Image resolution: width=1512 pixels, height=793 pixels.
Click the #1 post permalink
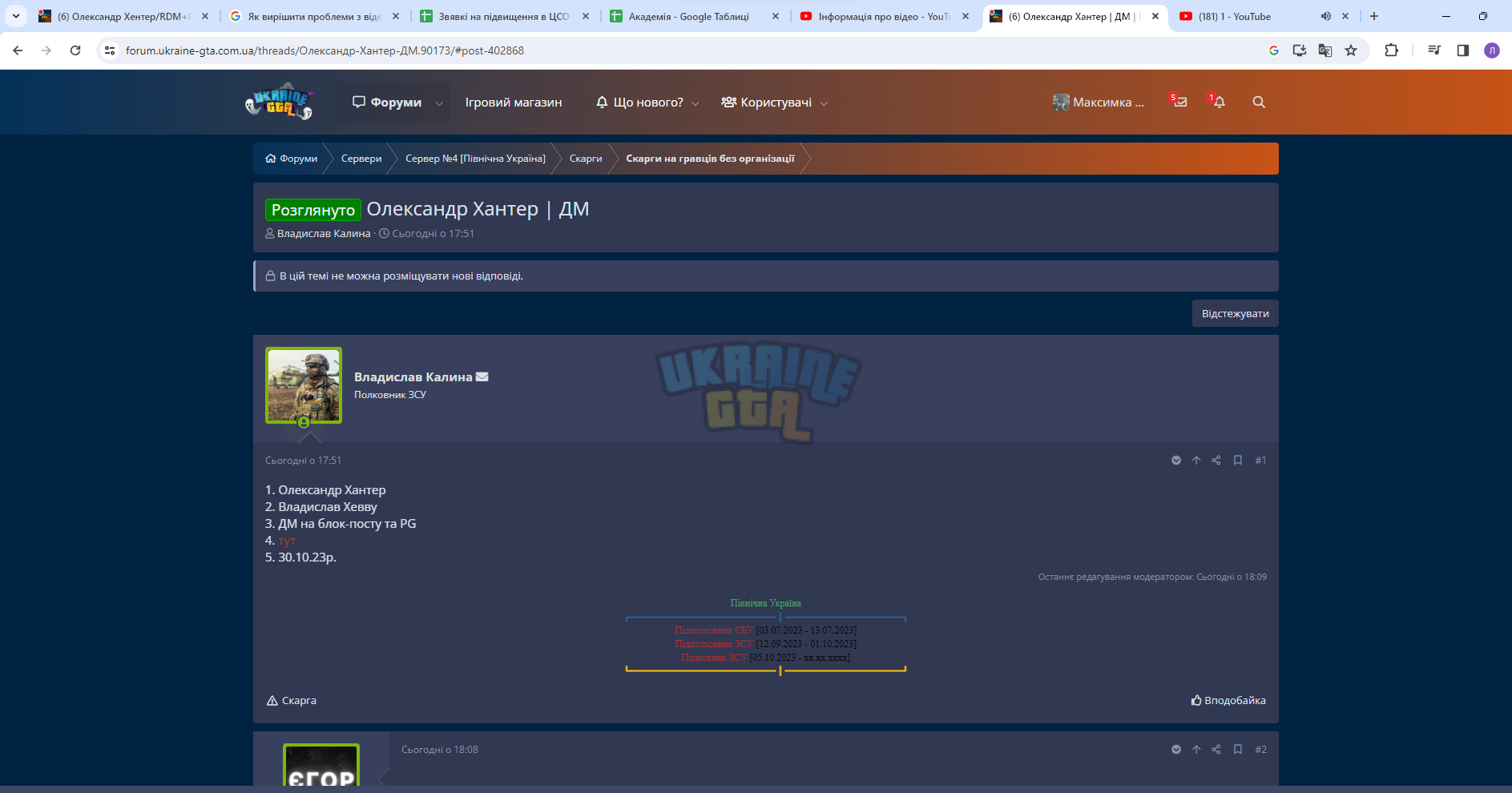(1260, 461)
